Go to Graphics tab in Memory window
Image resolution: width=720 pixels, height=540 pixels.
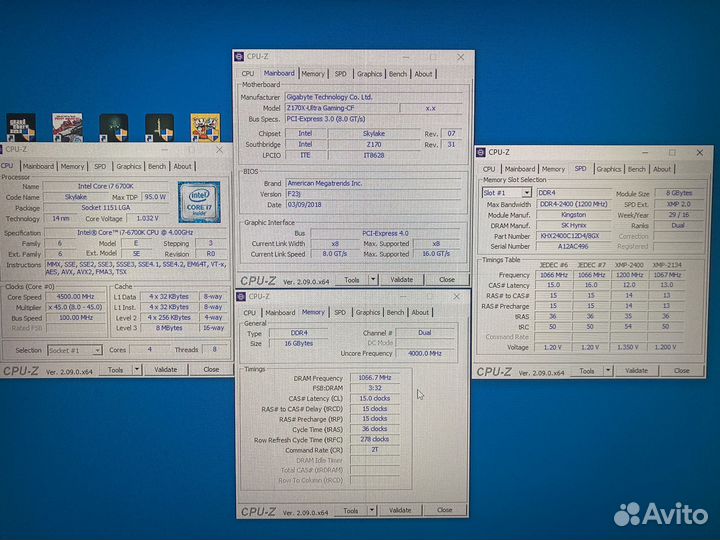368,312
